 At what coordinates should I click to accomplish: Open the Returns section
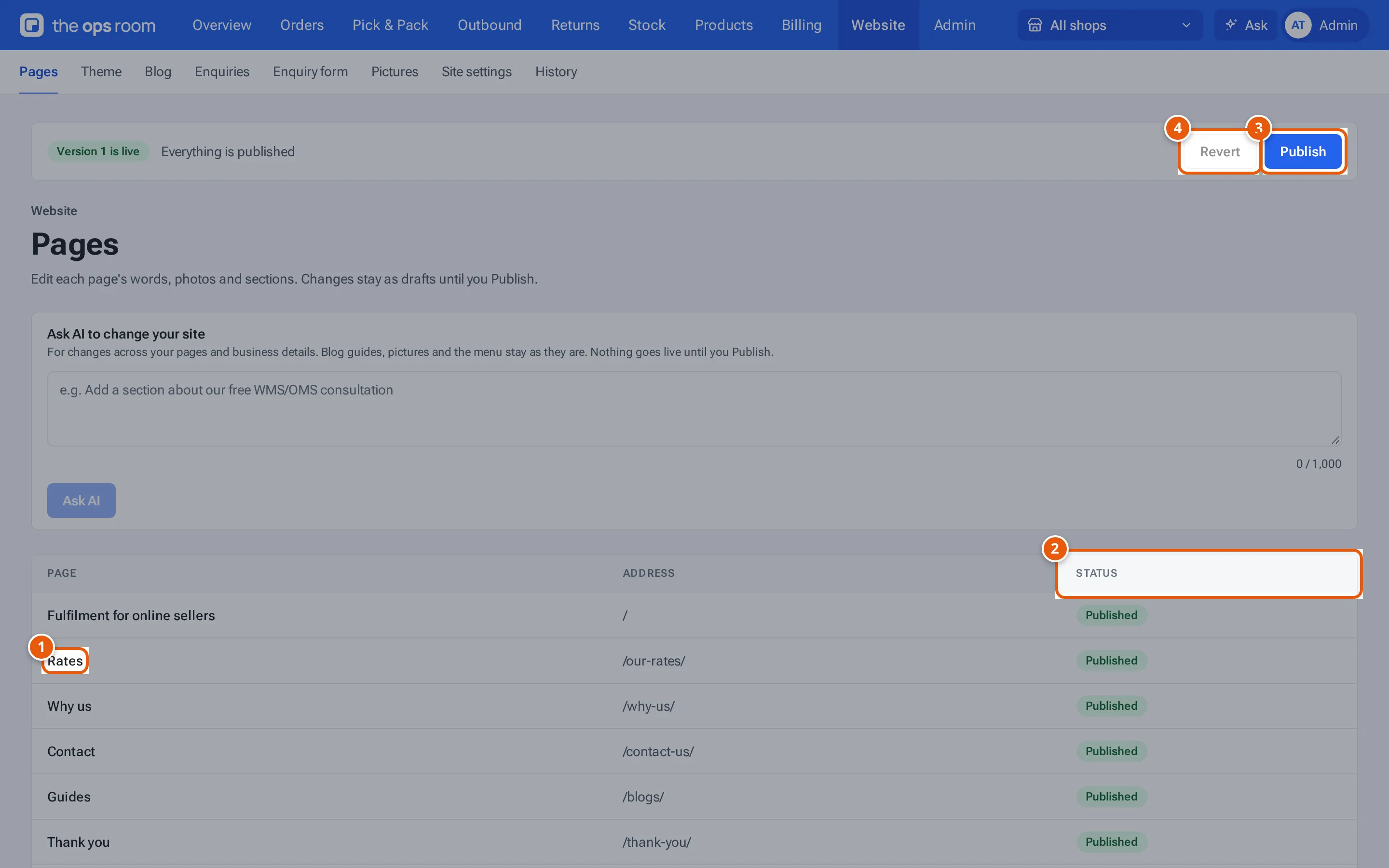(x=575, y=25)
